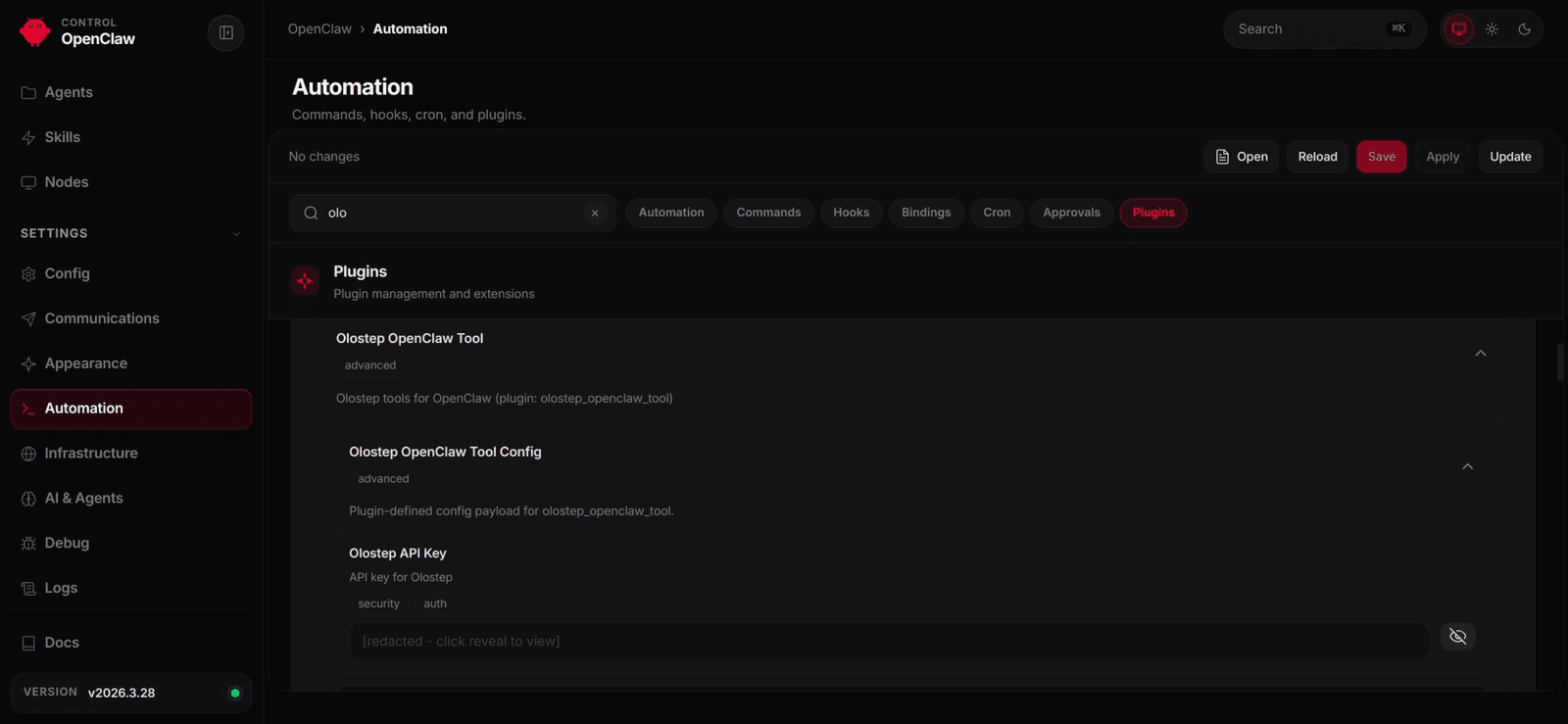Click the 'advanced' tag under Olostep OpenClaw Tool
The height and width of the screenshot is (724, 1568).
coord(370,365)
